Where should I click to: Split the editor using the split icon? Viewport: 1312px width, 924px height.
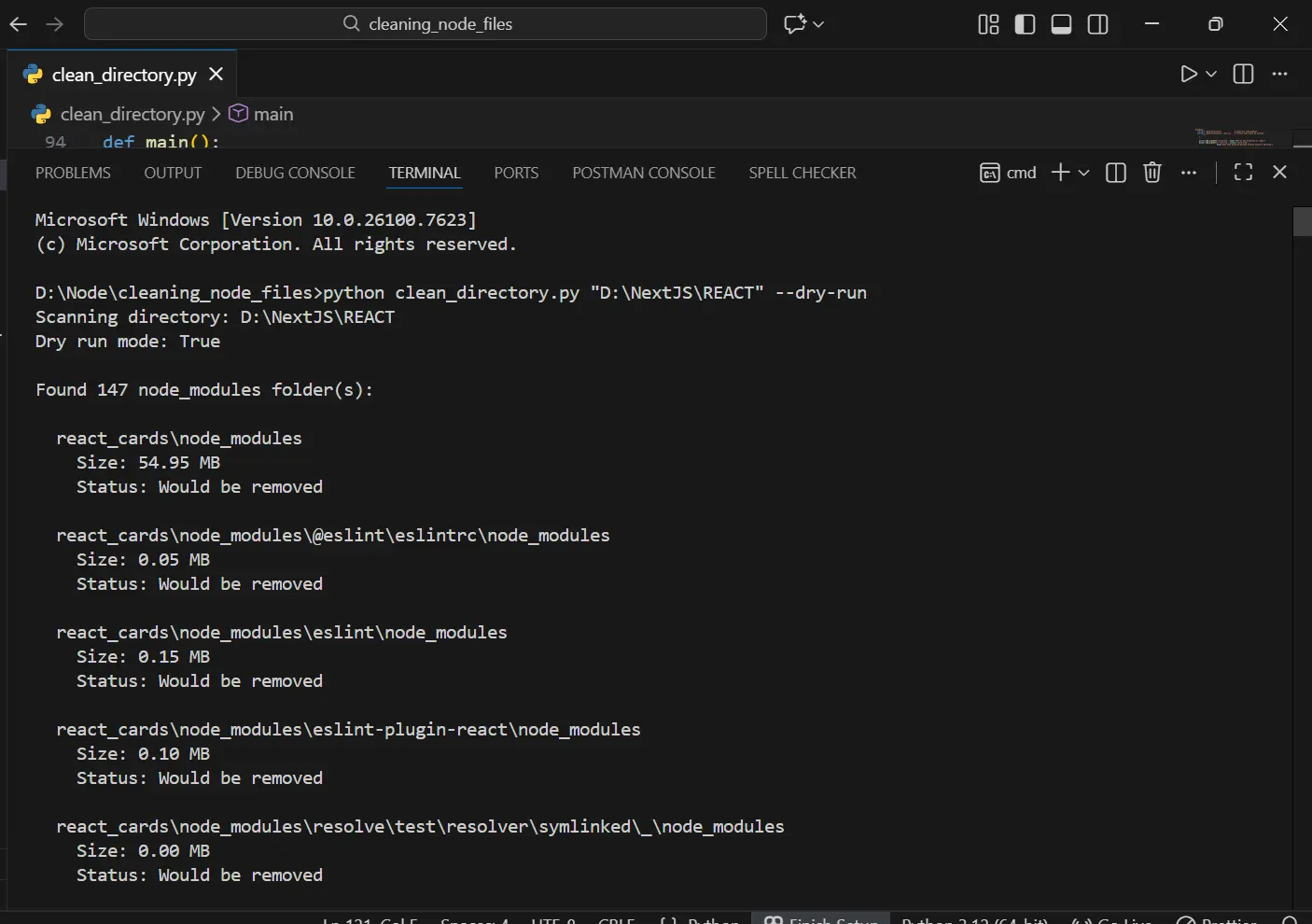[1243, 74]
